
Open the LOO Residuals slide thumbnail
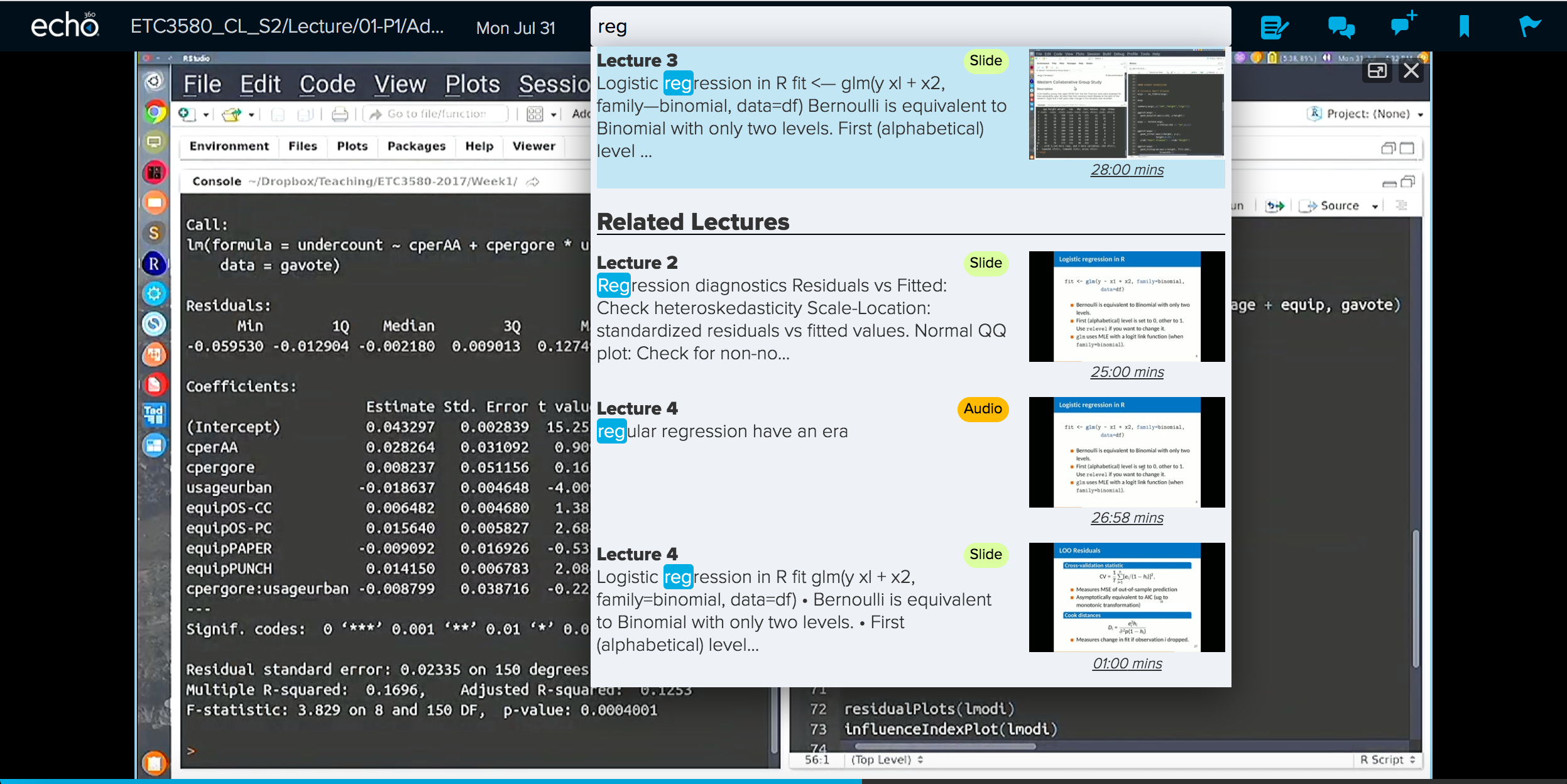1127,597
